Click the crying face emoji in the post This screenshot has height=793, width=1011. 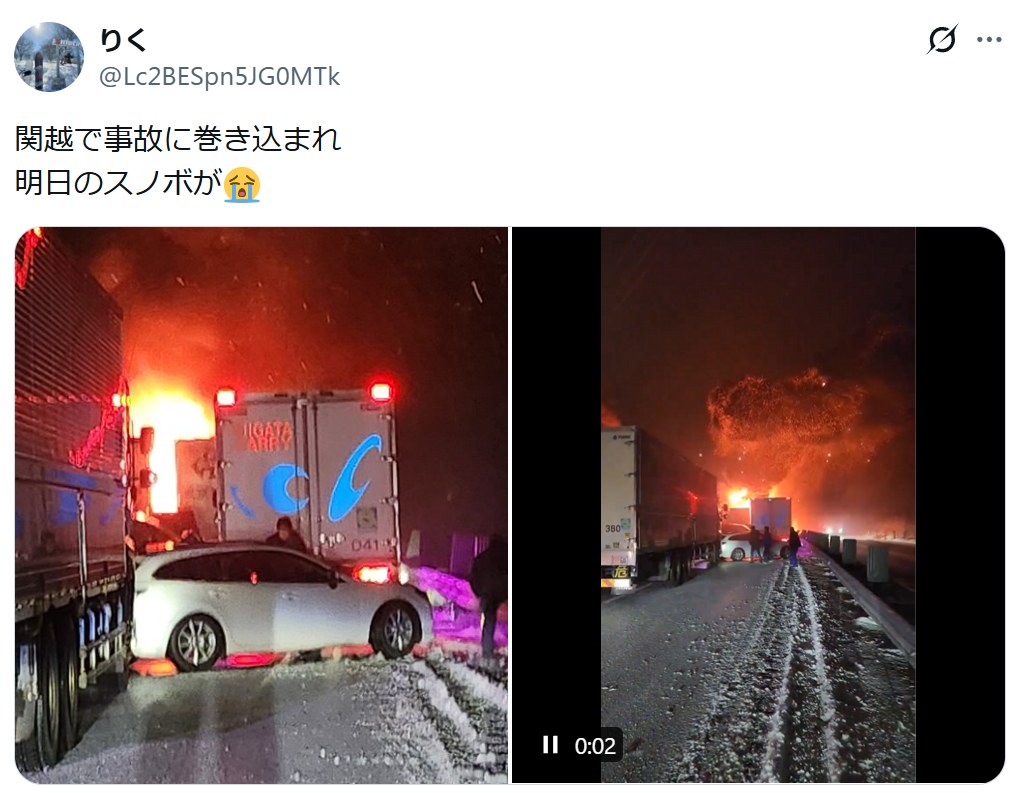[x=242, y=184]
